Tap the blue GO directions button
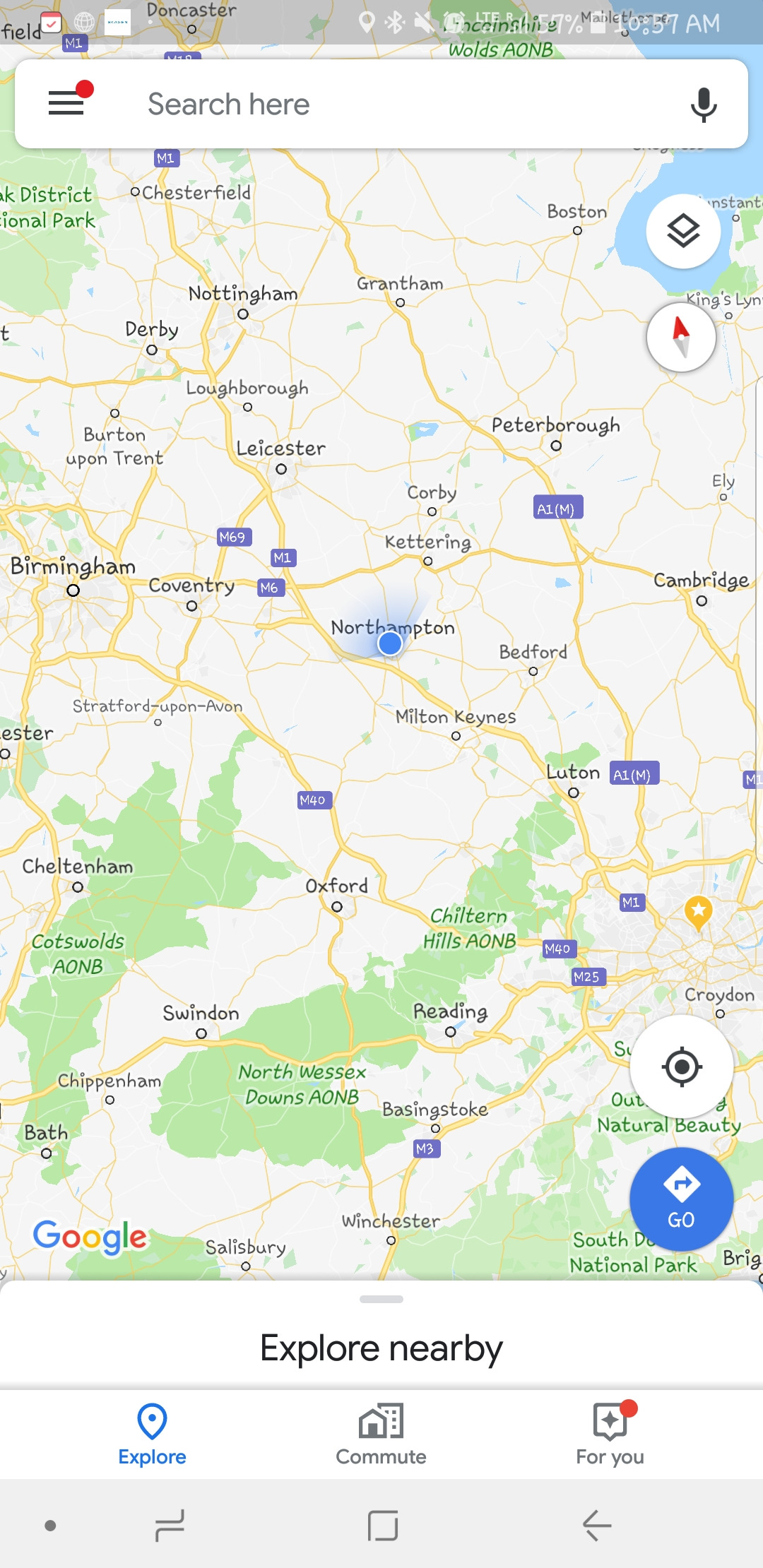The image size is (763, 1568). pyautogui.click(x=682, y=1199)
